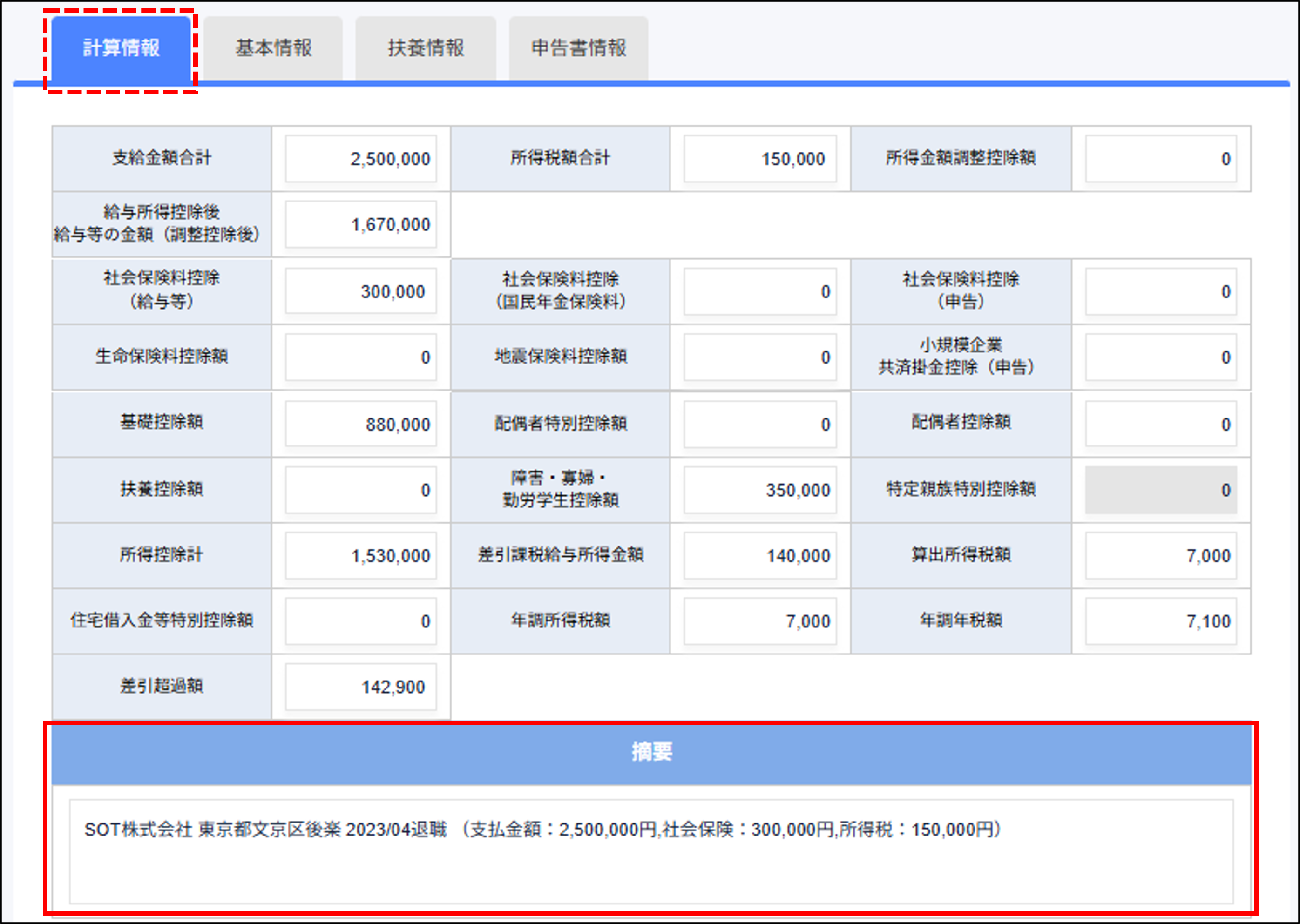The height and width of the screenshot is (924, 1300).
Task: Click the 扶養控除額 input field
Action: click(360, 489)
